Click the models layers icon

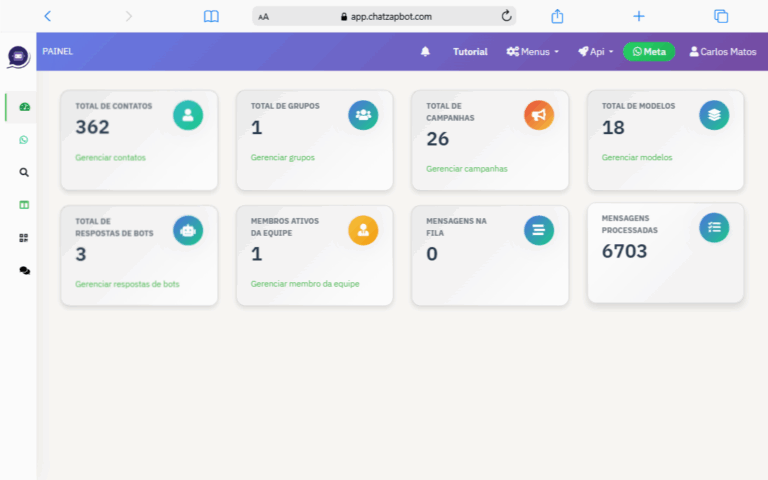714,115
